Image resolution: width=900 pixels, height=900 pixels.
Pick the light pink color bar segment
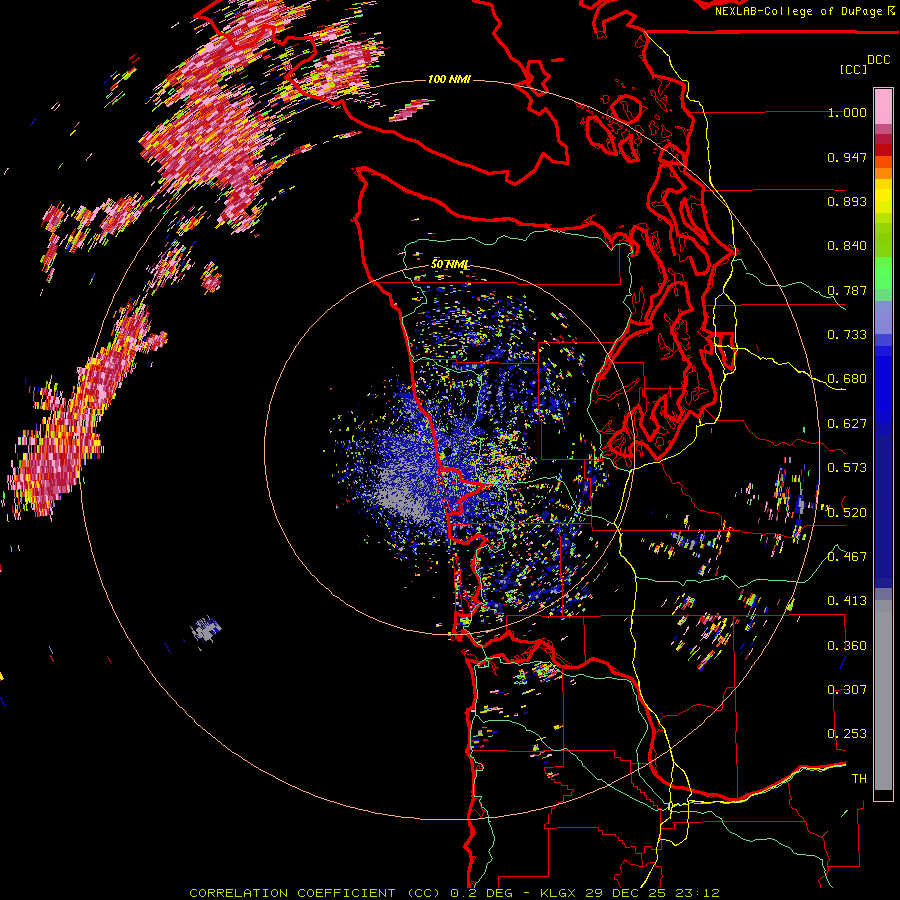[883, 106]
